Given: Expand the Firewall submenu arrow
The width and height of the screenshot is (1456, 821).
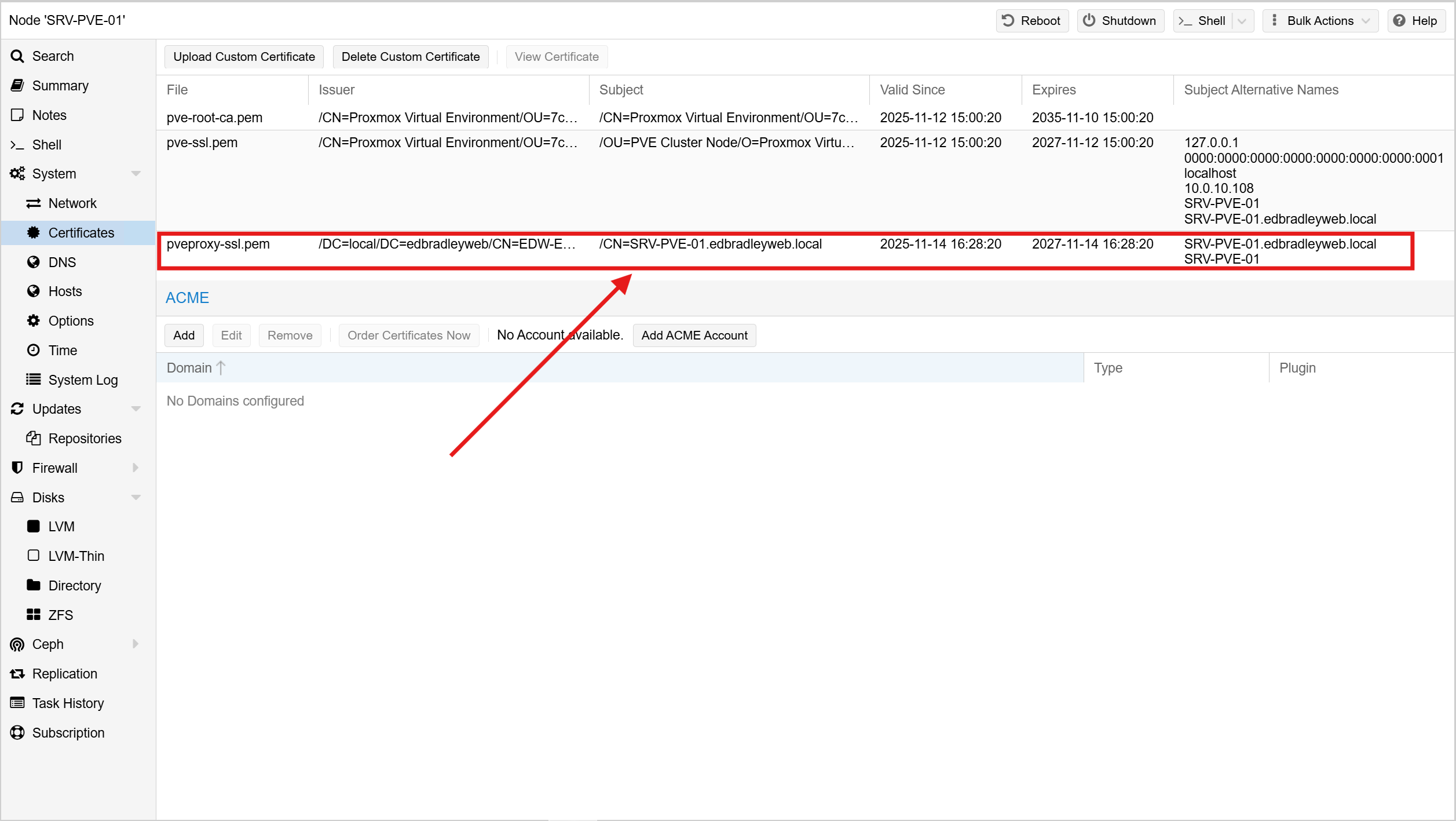Looking at the screenshot, I should pos(136,468).
